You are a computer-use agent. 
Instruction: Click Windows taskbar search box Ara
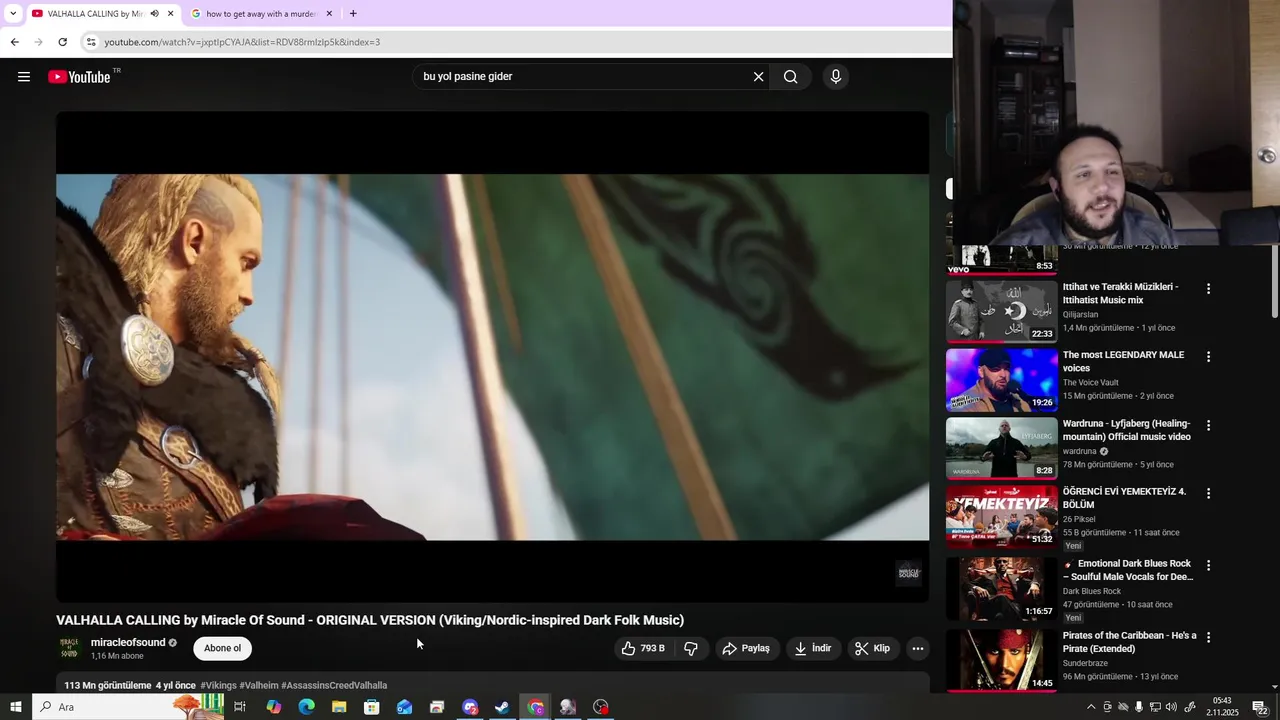pos(130,707)
